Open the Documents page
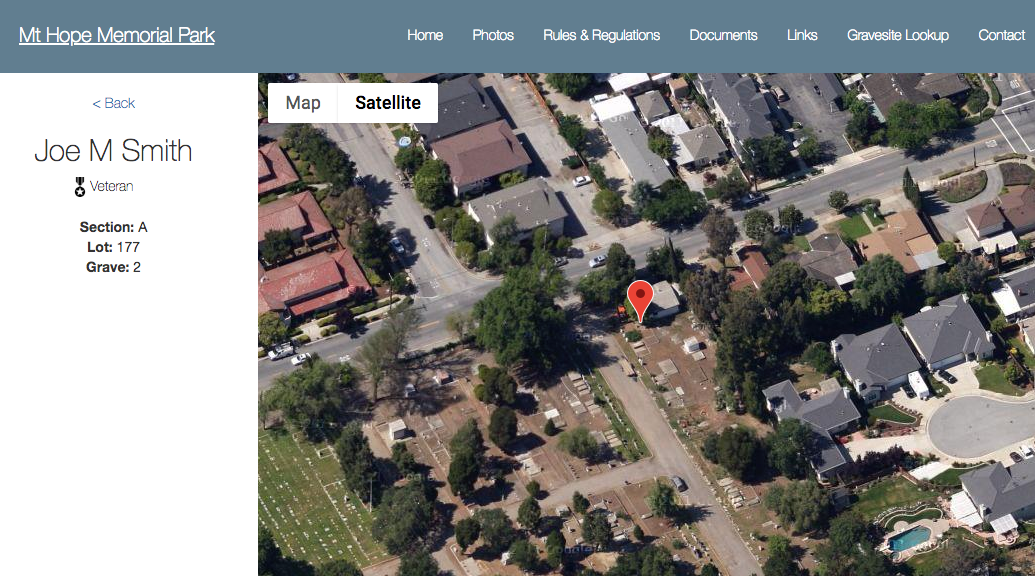This screenshot has height=576, width=1035. [x=723, y=35]
